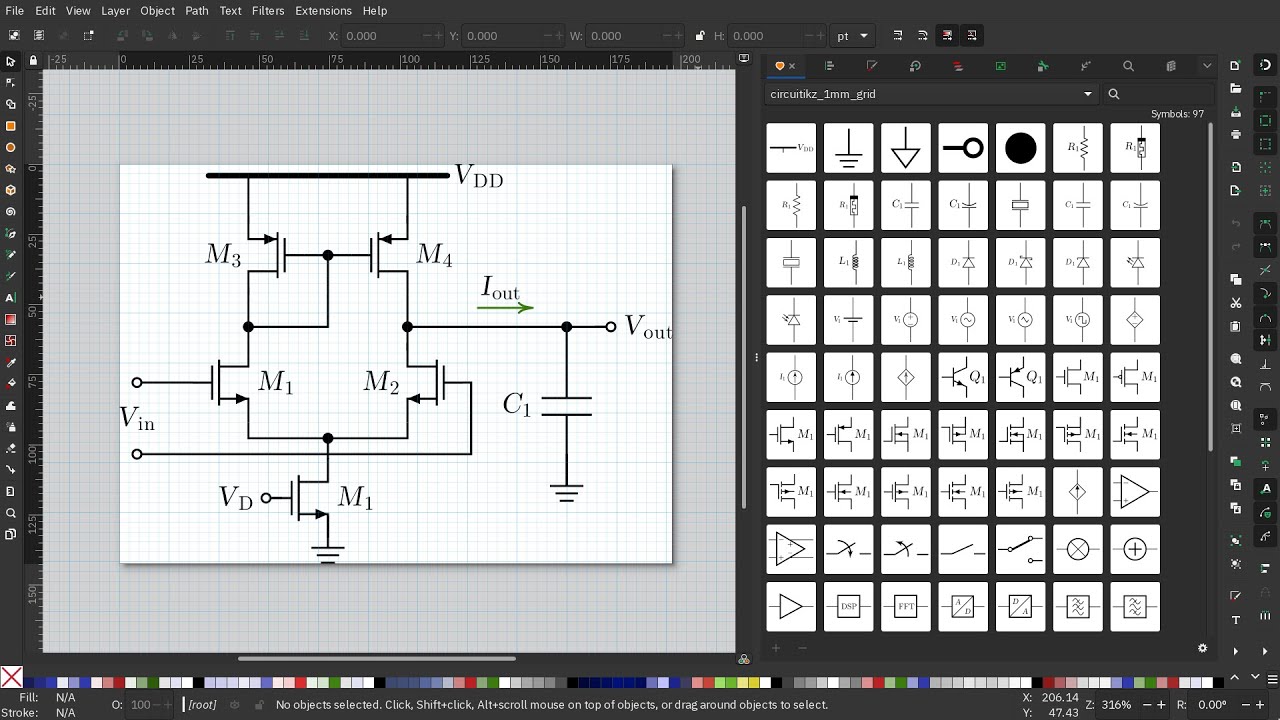Click the X coordinate field
This screenshot has width=1280, height=720.
point(392,36)
